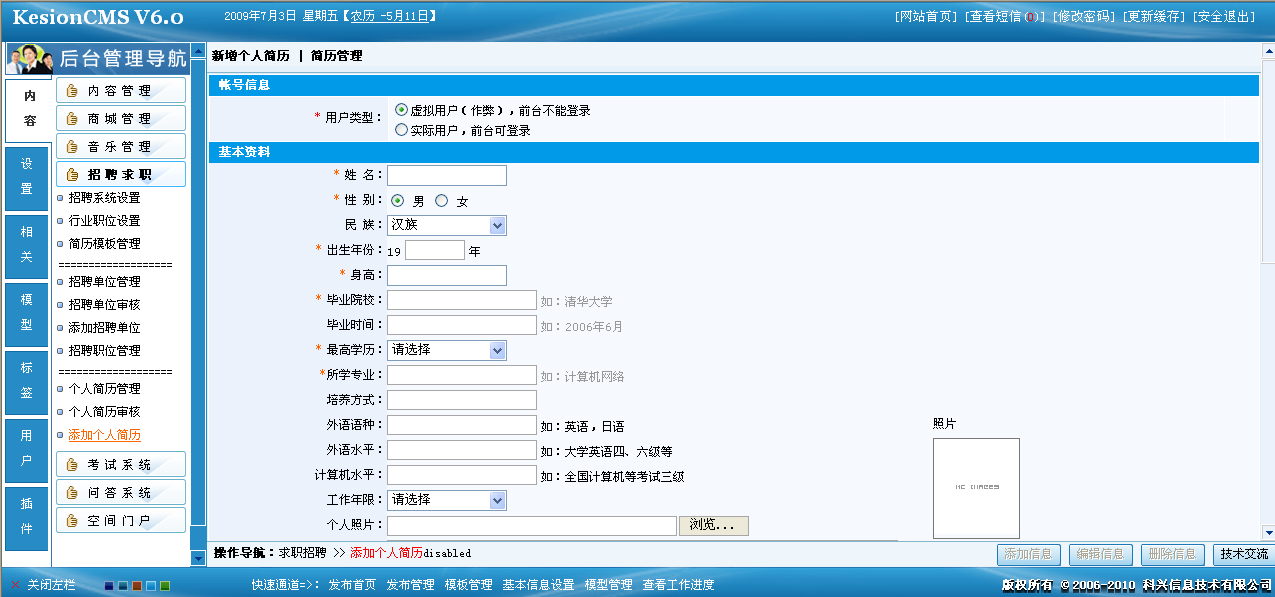
Task: Switch to the 设置 side tab
Action: click(x=27, y=178)
